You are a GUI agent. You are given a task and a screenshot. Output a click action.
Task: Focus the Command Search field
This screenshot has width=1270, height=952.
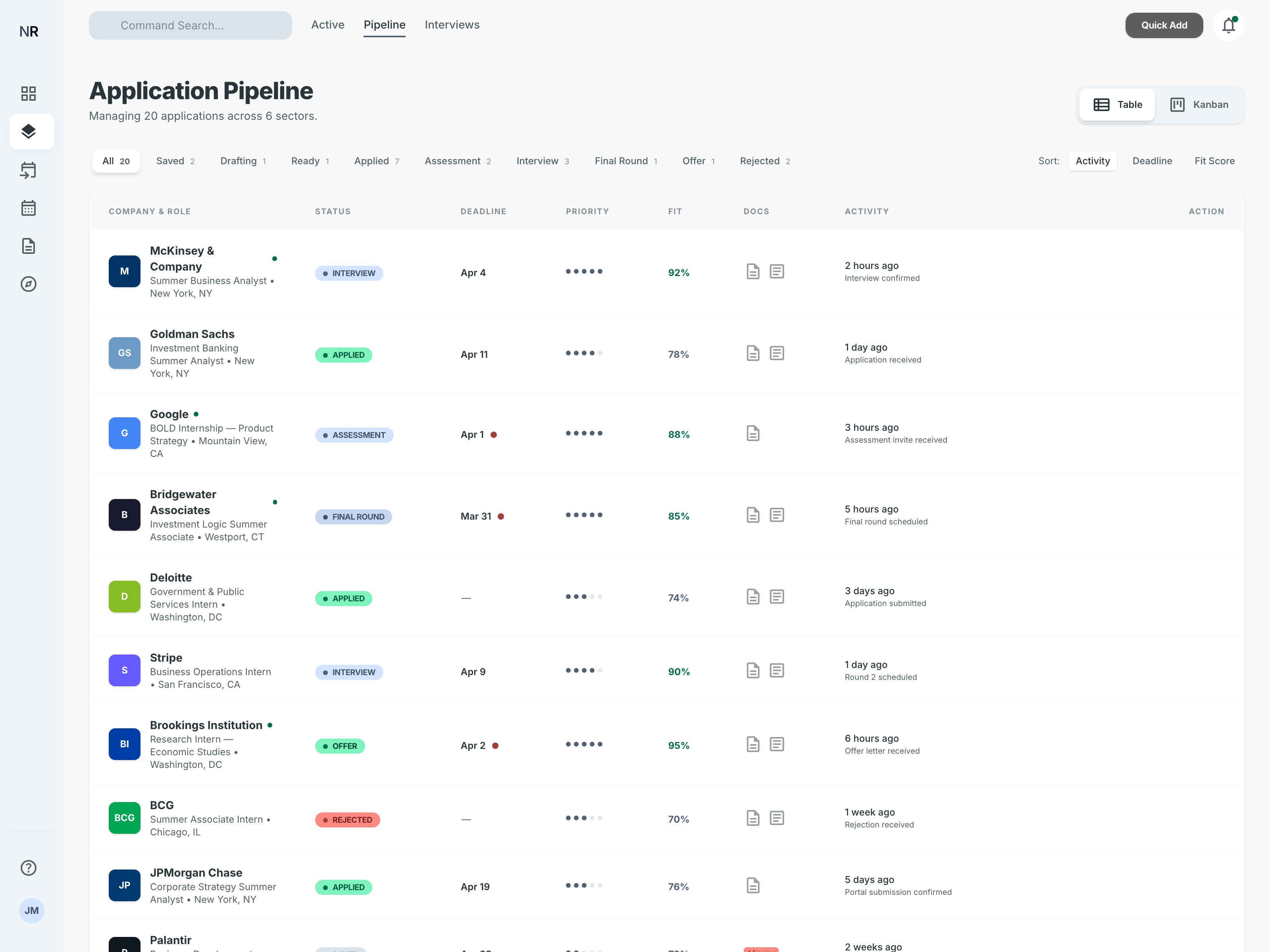click(190, 25)
